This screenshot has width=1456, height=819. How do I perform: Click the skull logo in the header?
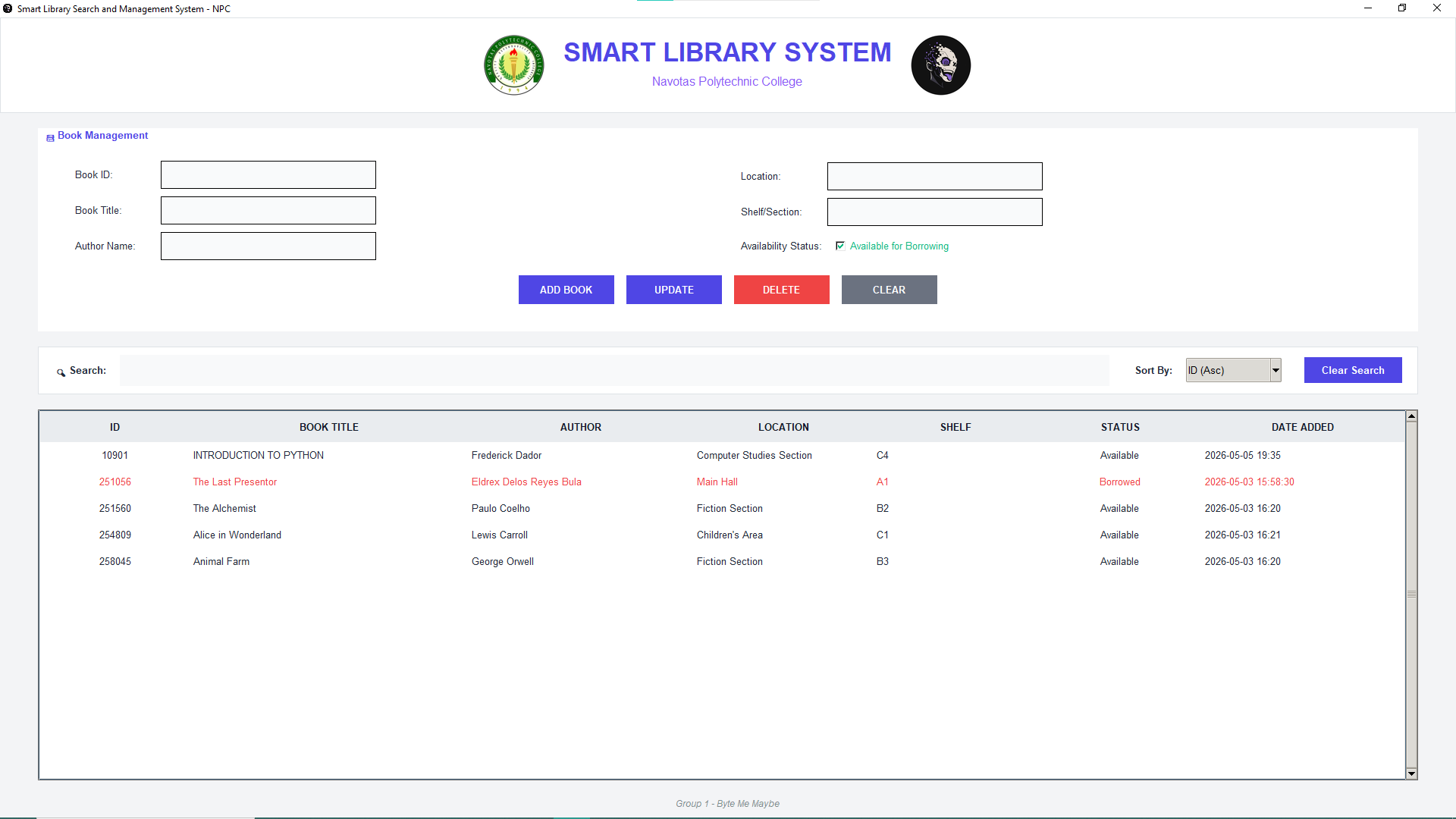(x=940, y=65)
